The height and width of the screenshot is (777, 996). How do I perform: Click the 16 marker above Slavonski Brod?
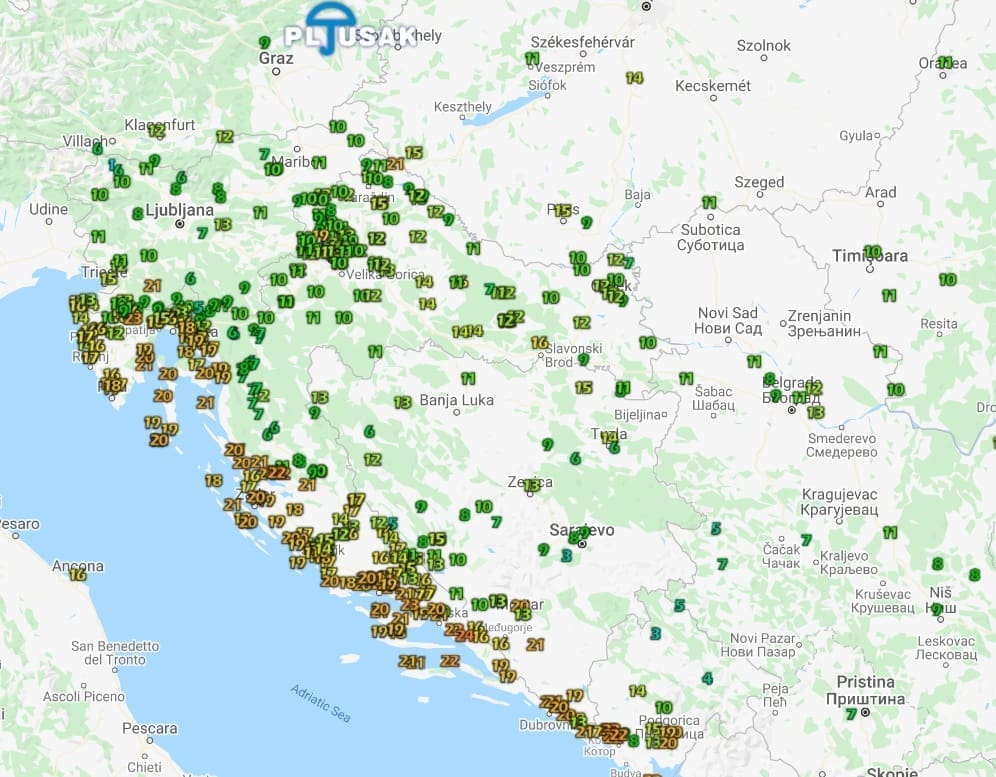coord(539,342)
